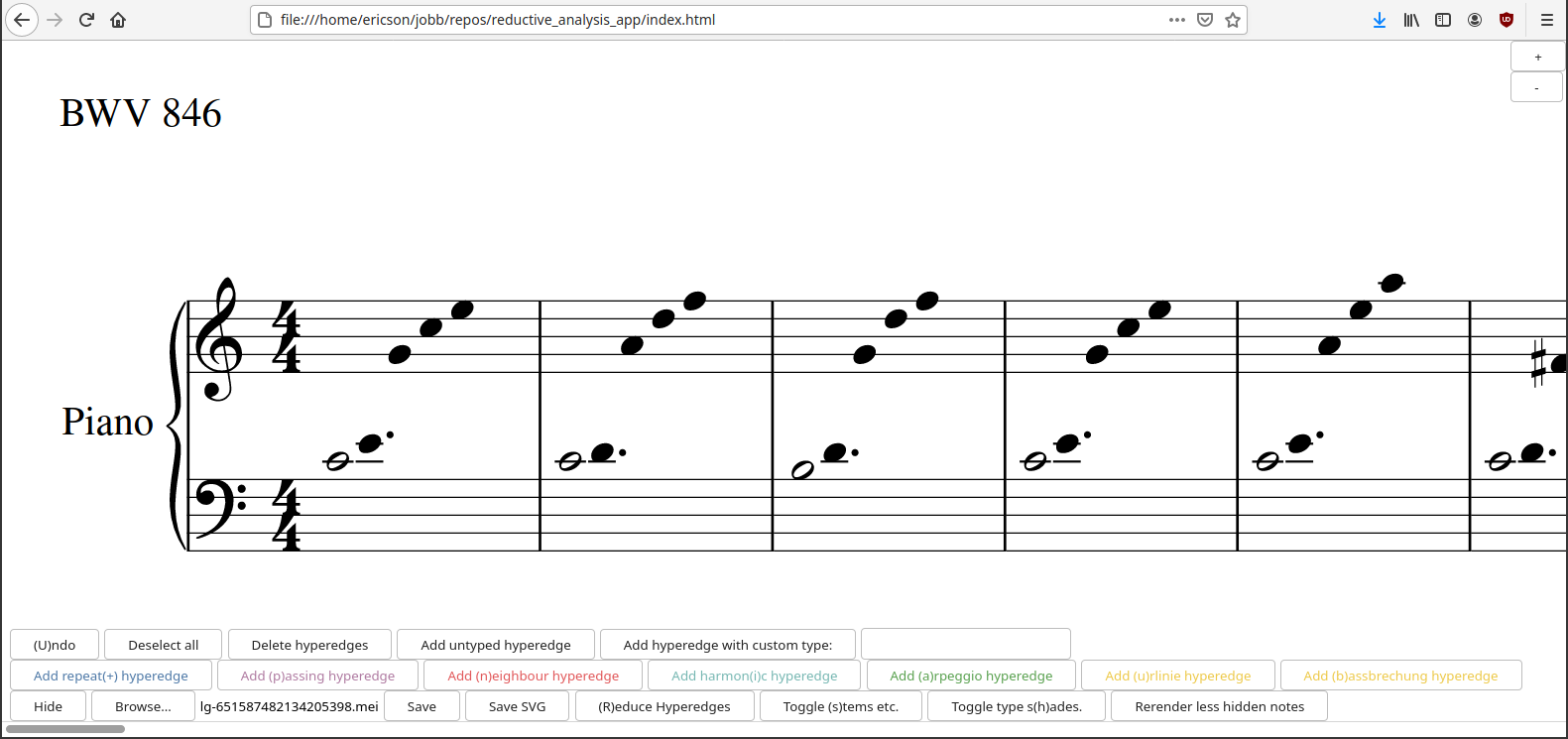Click the Save button
The width and height of the screenshot is (1568, 739).
click(x=422, y=706)
